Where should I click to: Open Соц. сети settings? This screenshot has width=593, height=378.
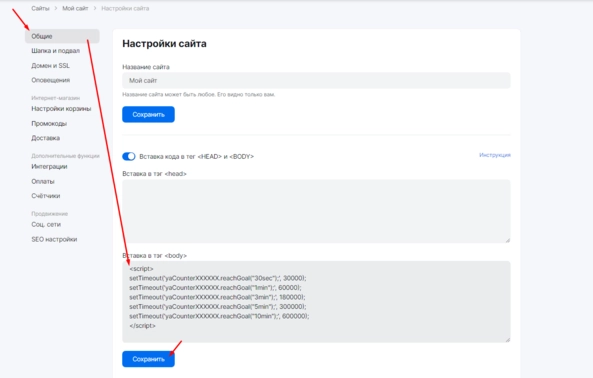(x=46, y=225)
